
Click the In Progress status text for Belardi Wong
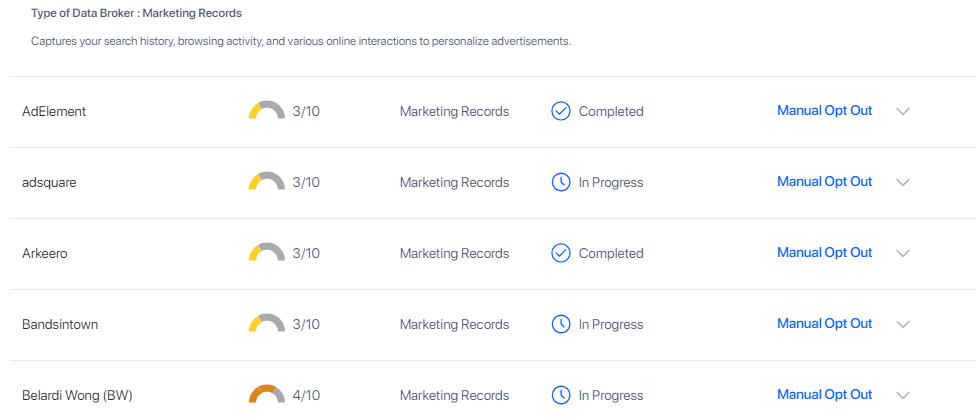(611, 395)
